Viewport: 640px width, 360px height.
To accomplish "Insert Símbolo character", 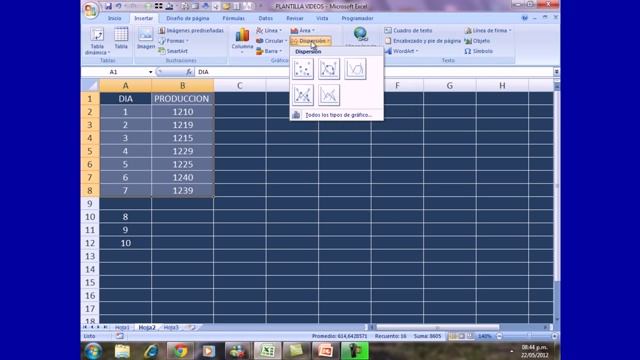I will pos(478,51).
